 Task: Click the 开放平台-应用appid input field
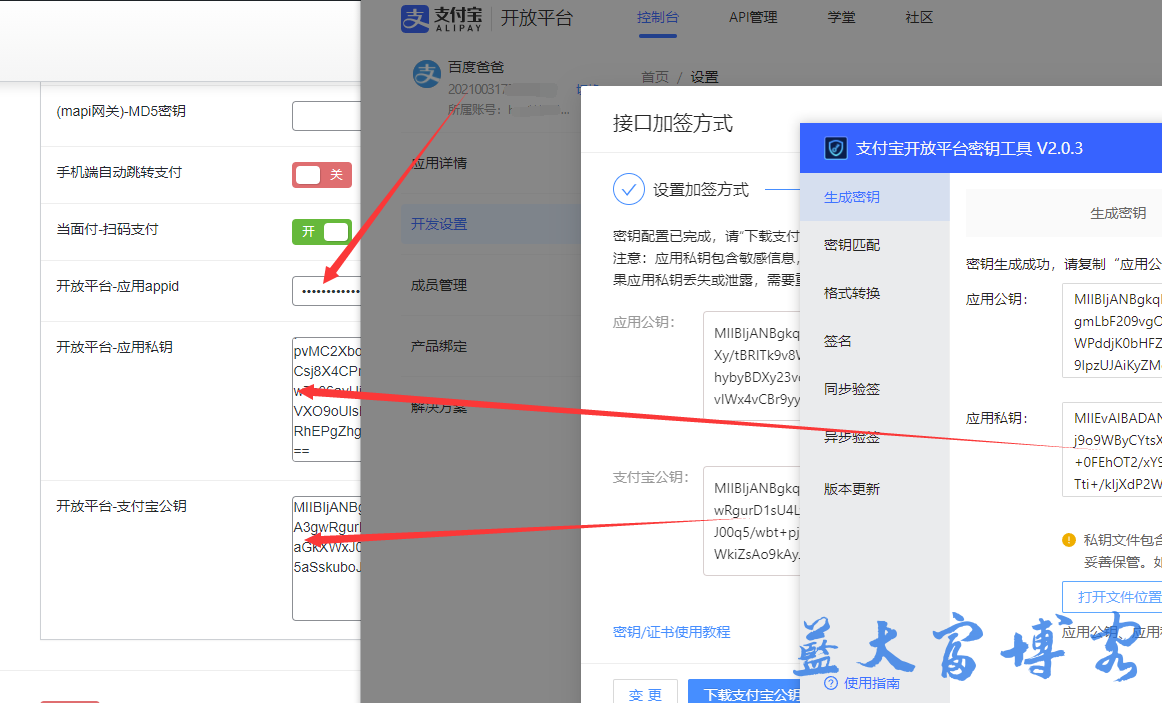326,291
